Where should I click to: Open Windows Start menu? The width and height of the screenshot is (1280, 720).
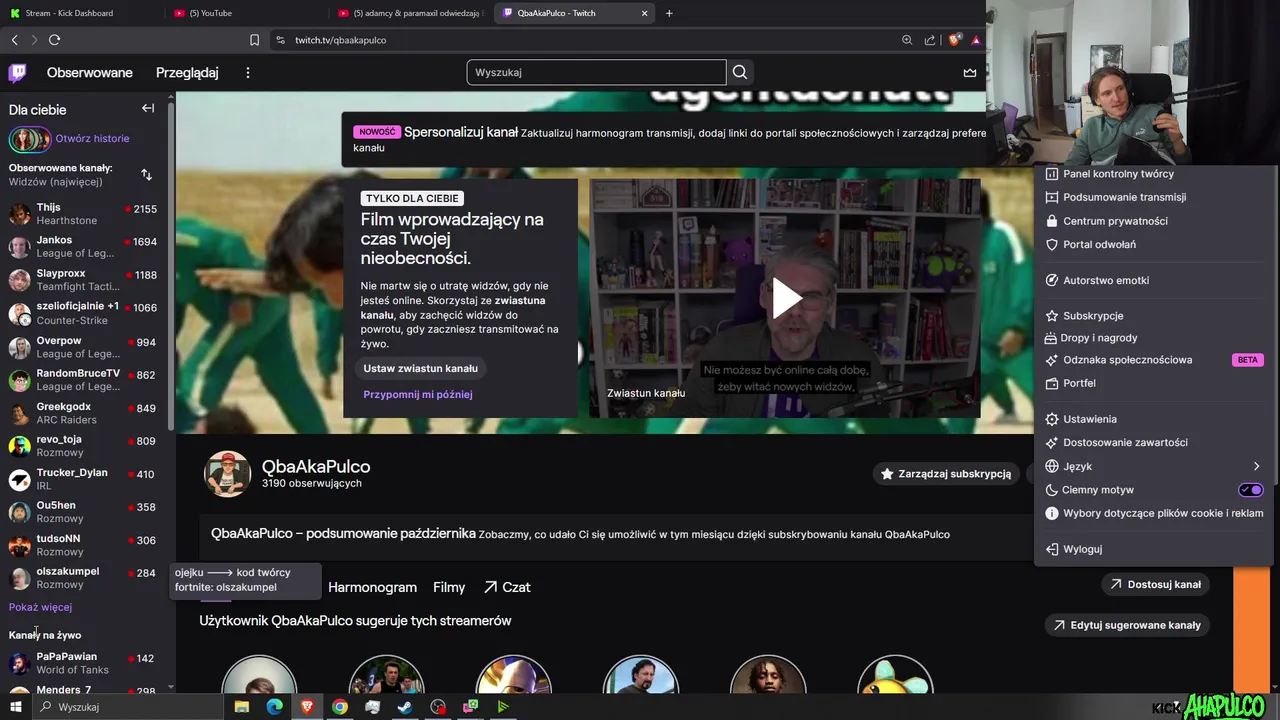click(x=15, y=707)
